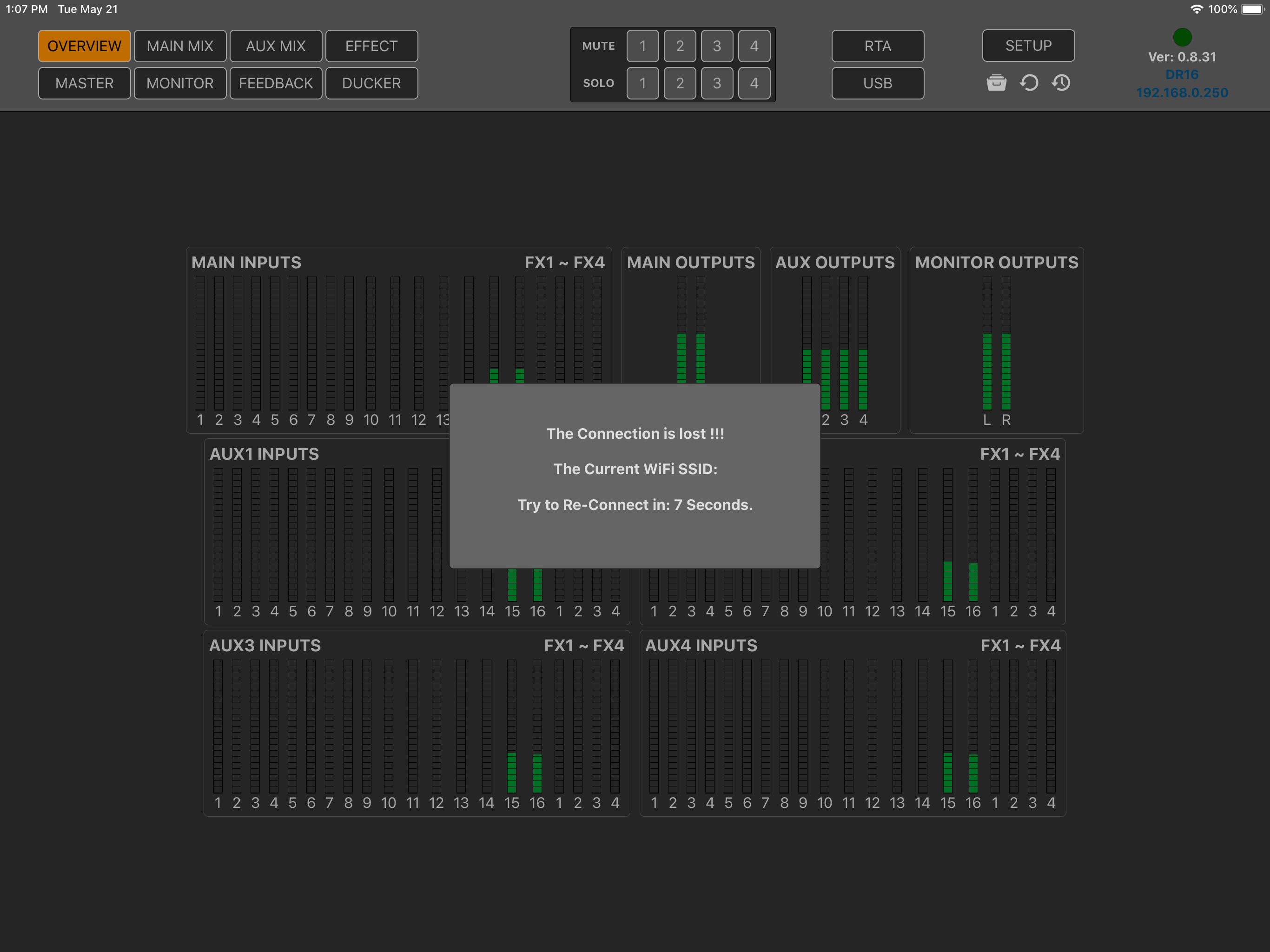Click 'Try to Re-Connect in: 7 Seconds.' text
The height and width of the screenshot is (952, 1270).
tap(635, 505)
